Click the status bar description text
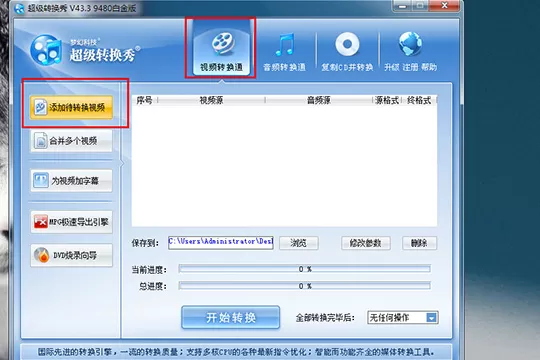The image size is (540, 360). tap(236, 352)
